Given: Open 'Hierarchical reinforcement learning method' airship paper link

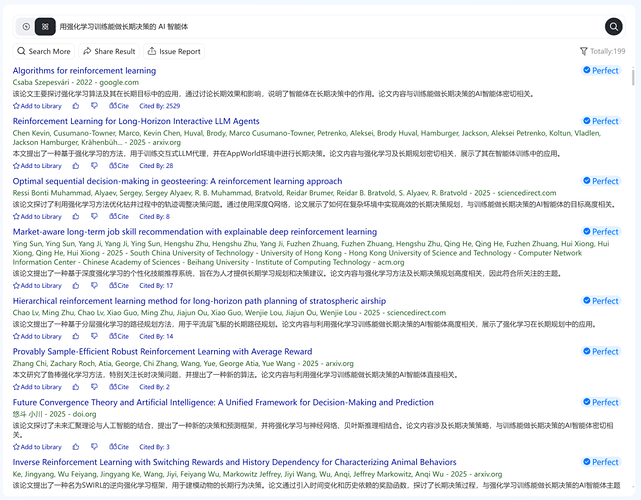Looking at the screenshot, I should [199, 301].
